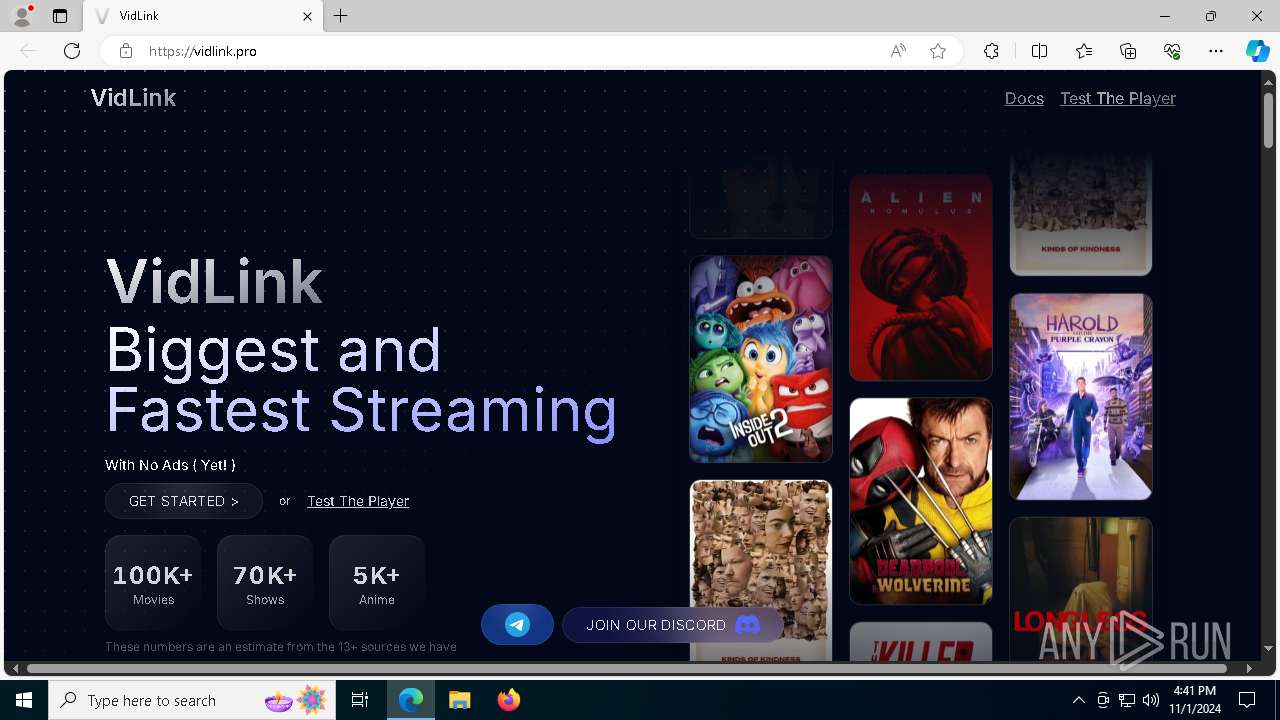
Task: Select the VidLink browser tab
Action: (x=202, y=16)
